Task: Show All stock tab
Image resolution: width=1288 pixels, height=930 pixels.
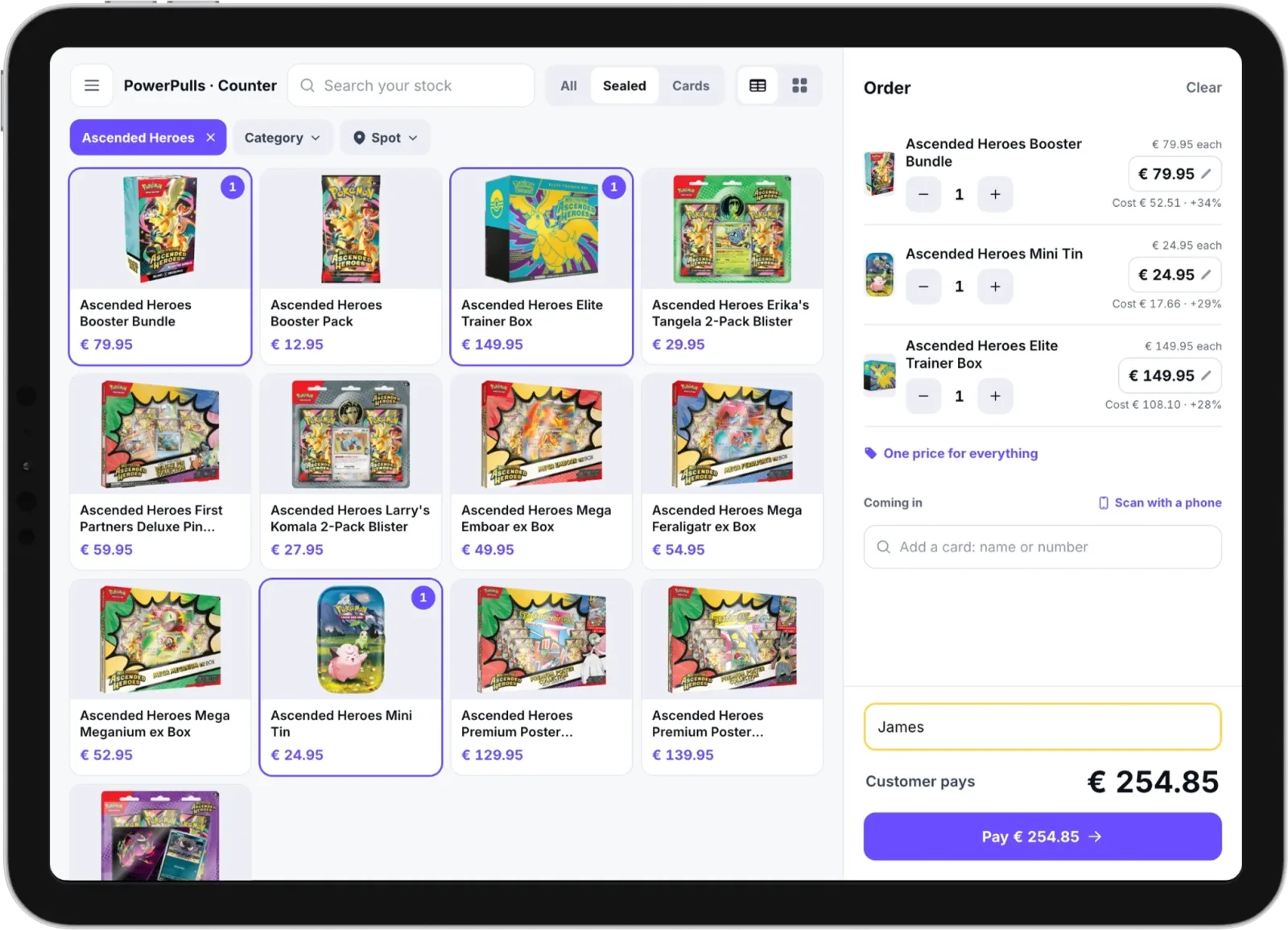Action: (568, 85)
